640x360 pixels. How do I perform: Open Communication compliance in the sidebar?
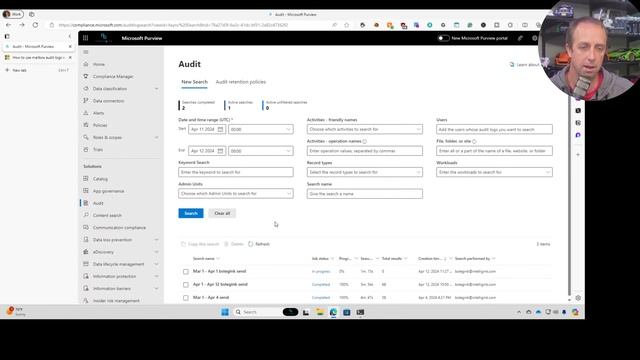coord(119,228)
